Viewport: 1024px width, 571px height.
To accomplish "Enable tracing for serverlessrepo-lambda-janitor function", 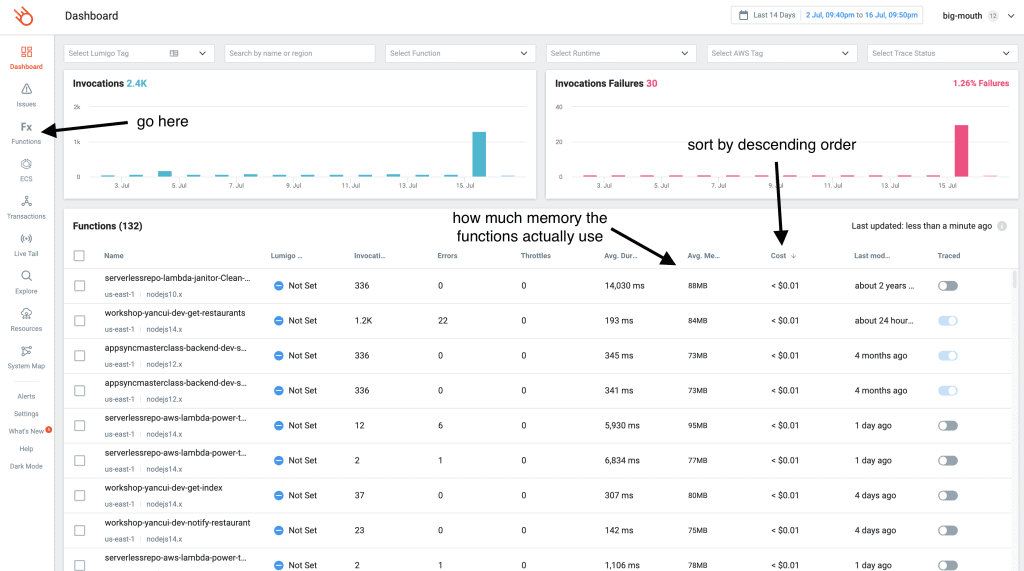I will click(947, 286).
